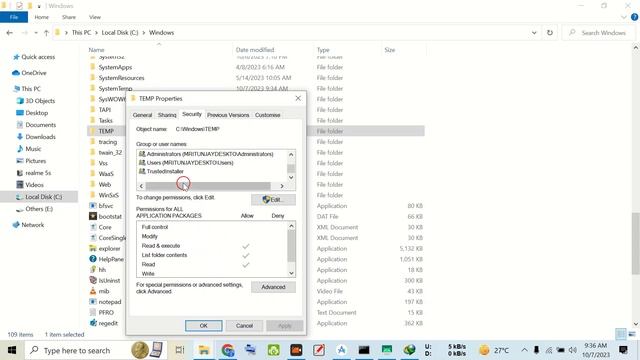The width and height of the screenshot is (640, 360).
Task: Click This PC in the address path
Action: (81, 33)
